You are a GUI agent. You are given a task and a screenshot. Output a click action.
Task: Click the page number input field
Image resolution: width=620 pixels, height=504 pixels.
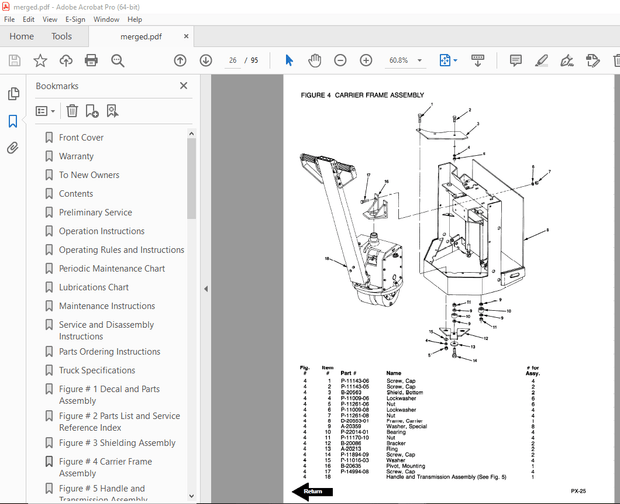point(232,60)
